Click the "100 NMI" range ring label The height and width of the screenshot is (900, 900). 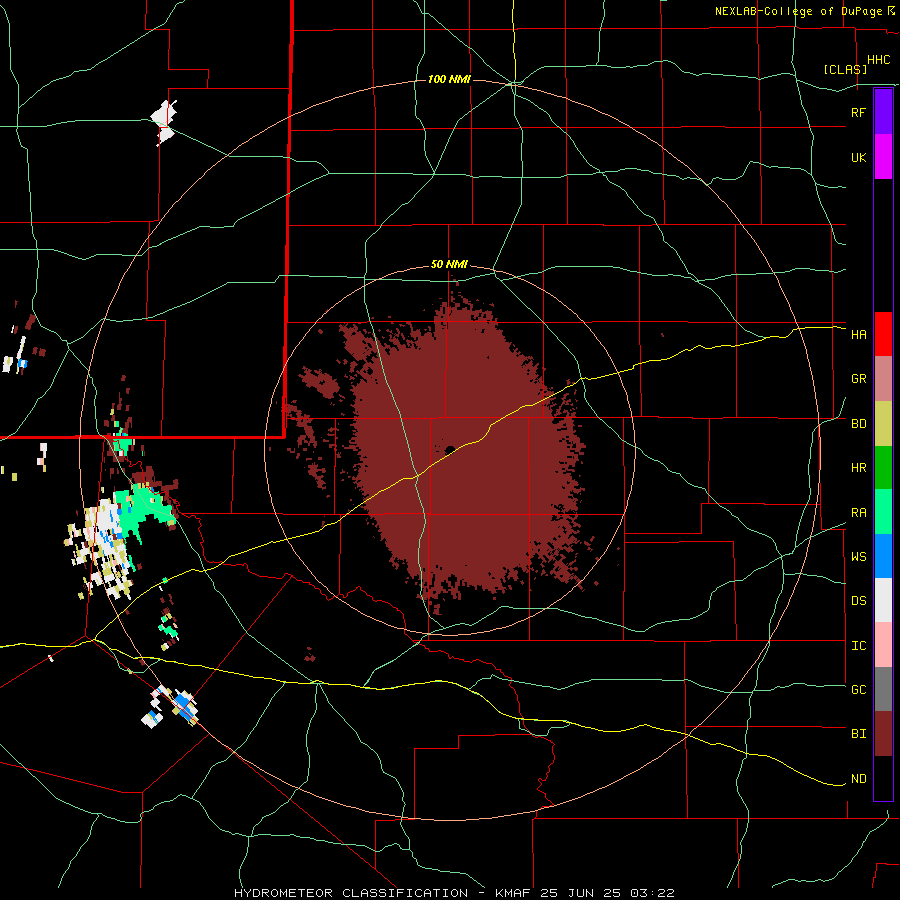[449, 79]
